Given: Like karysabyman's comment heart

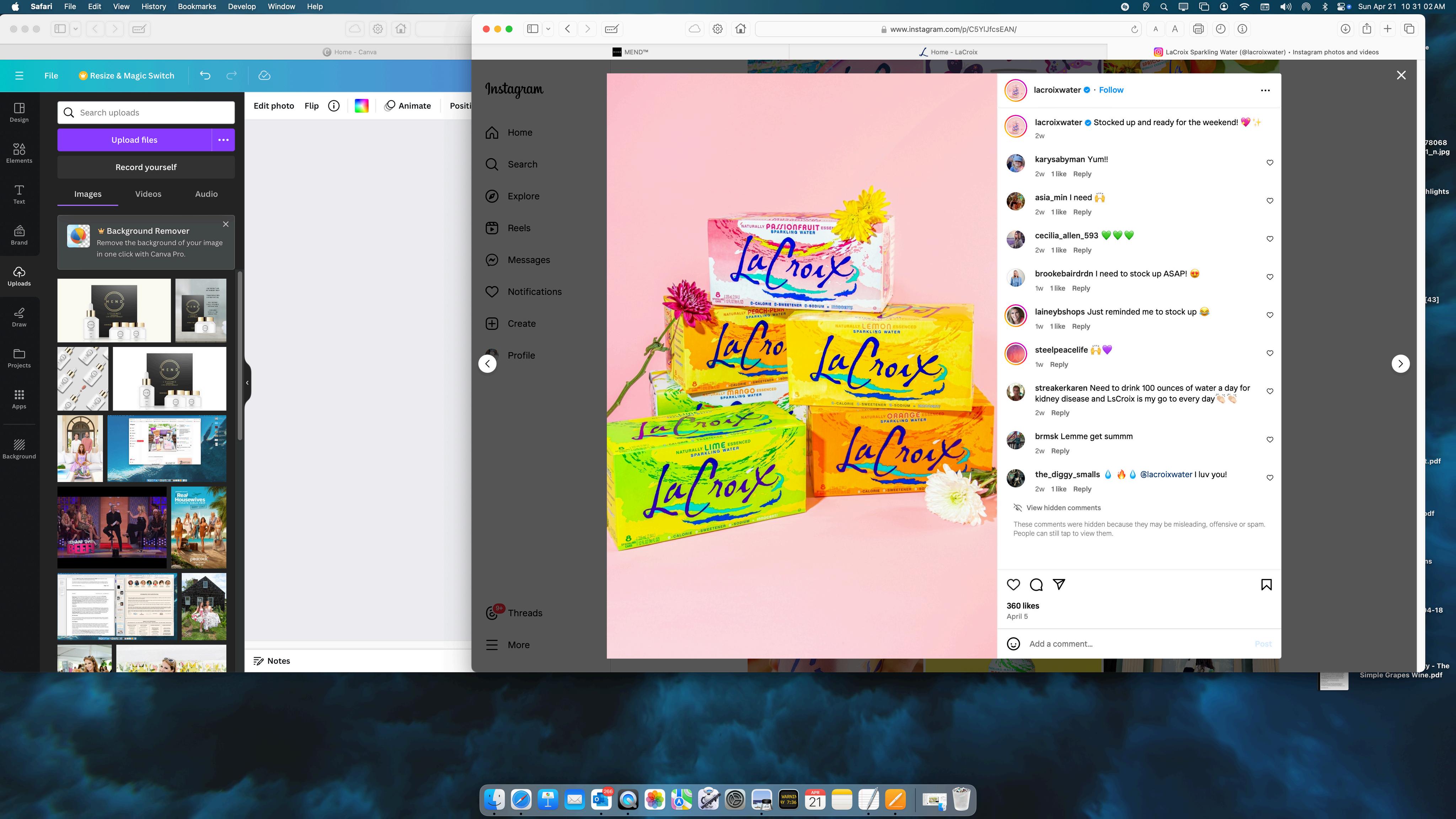Looking at the screenshot, I should click(x=1269, y=163).
